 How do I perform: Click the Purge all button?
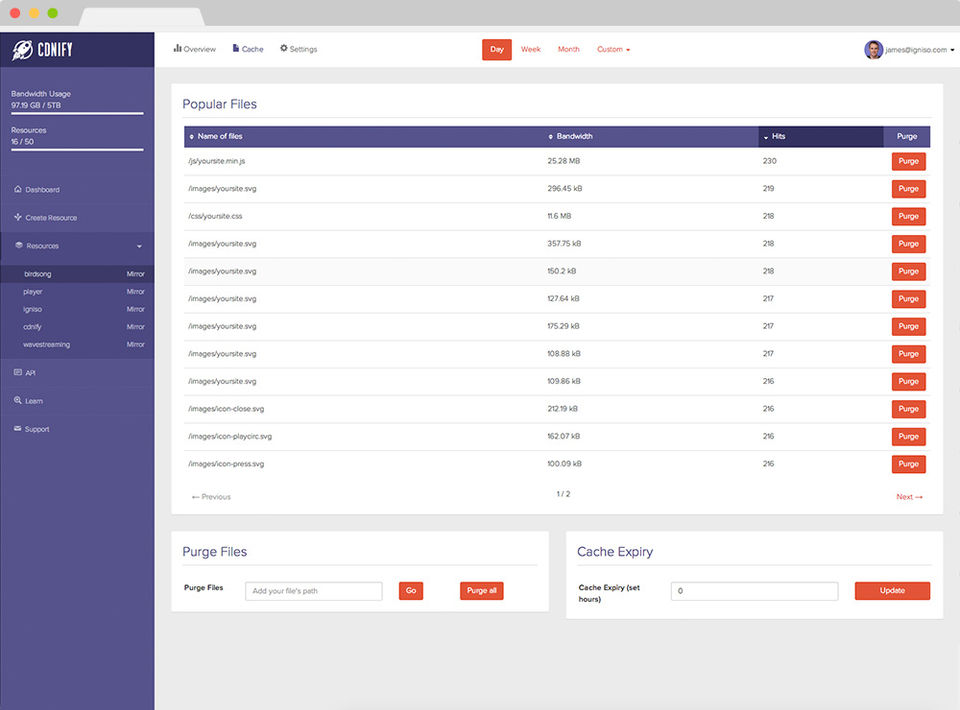(x=481, y=591)
